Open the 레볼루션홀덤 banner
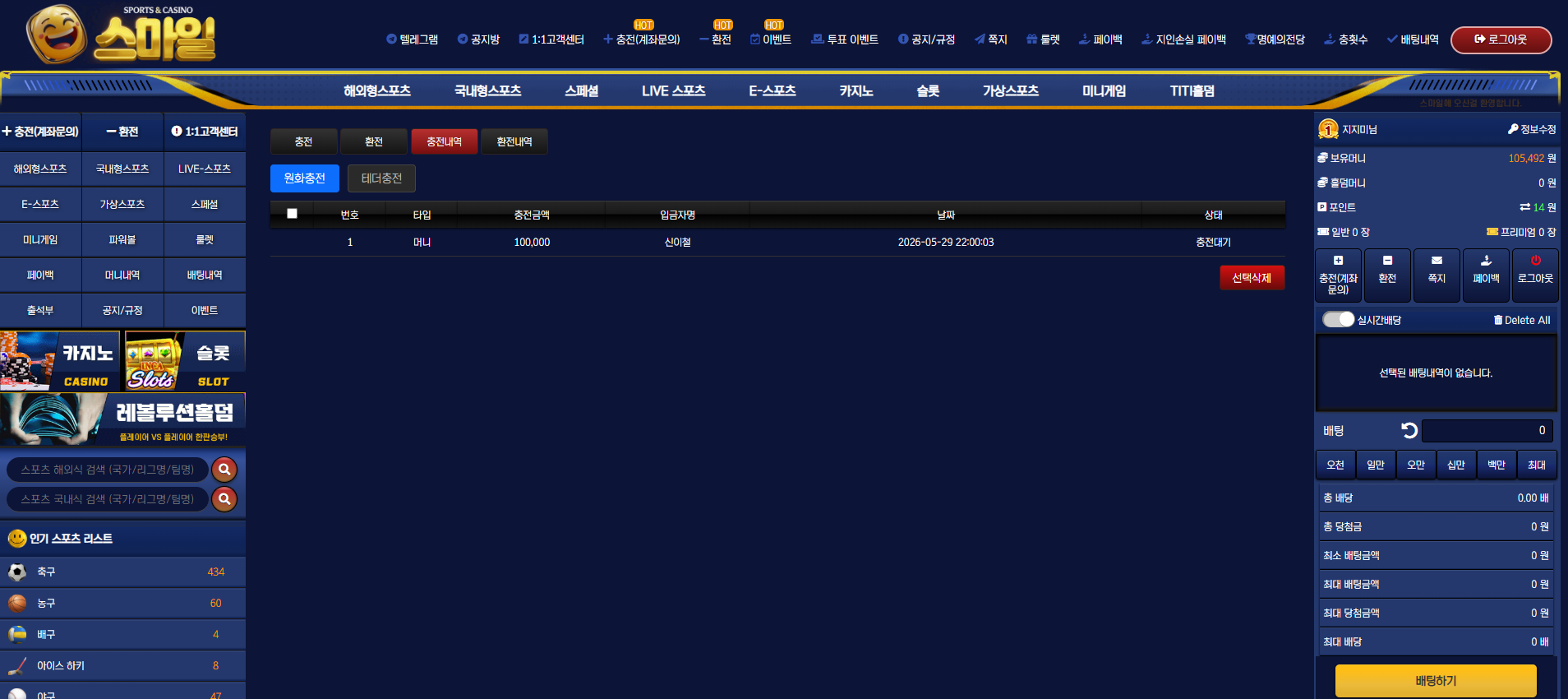This screenshot has width=1568, height=699. (122, 419)
